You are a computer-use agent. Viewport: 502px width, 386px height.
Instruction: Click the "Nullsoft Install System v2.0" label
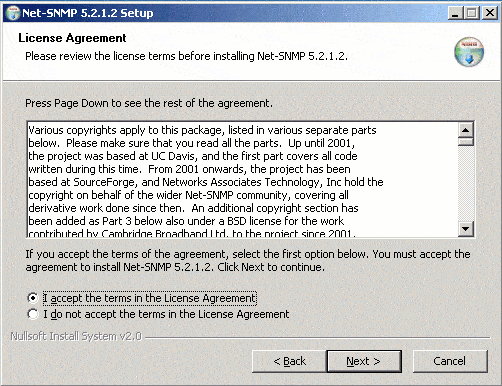click(76, 336)
